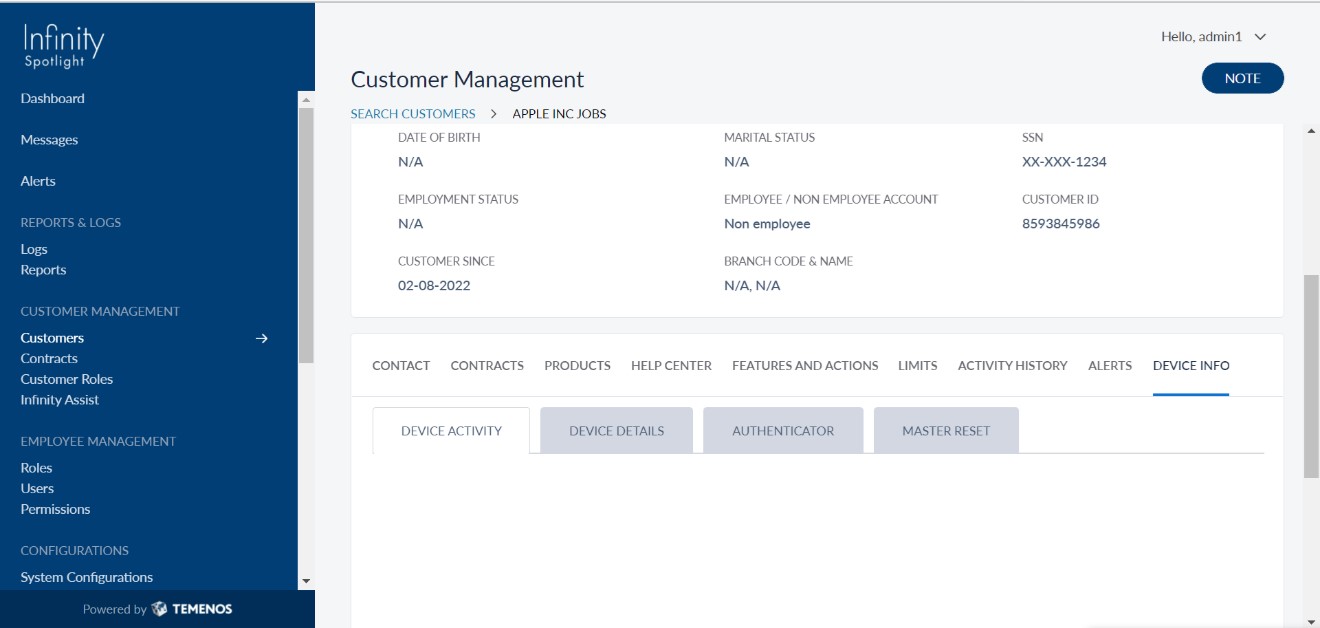This screenshot has height=628, width=1320.
Task: Open the Authenticator tab
Action: click(782, 431)
